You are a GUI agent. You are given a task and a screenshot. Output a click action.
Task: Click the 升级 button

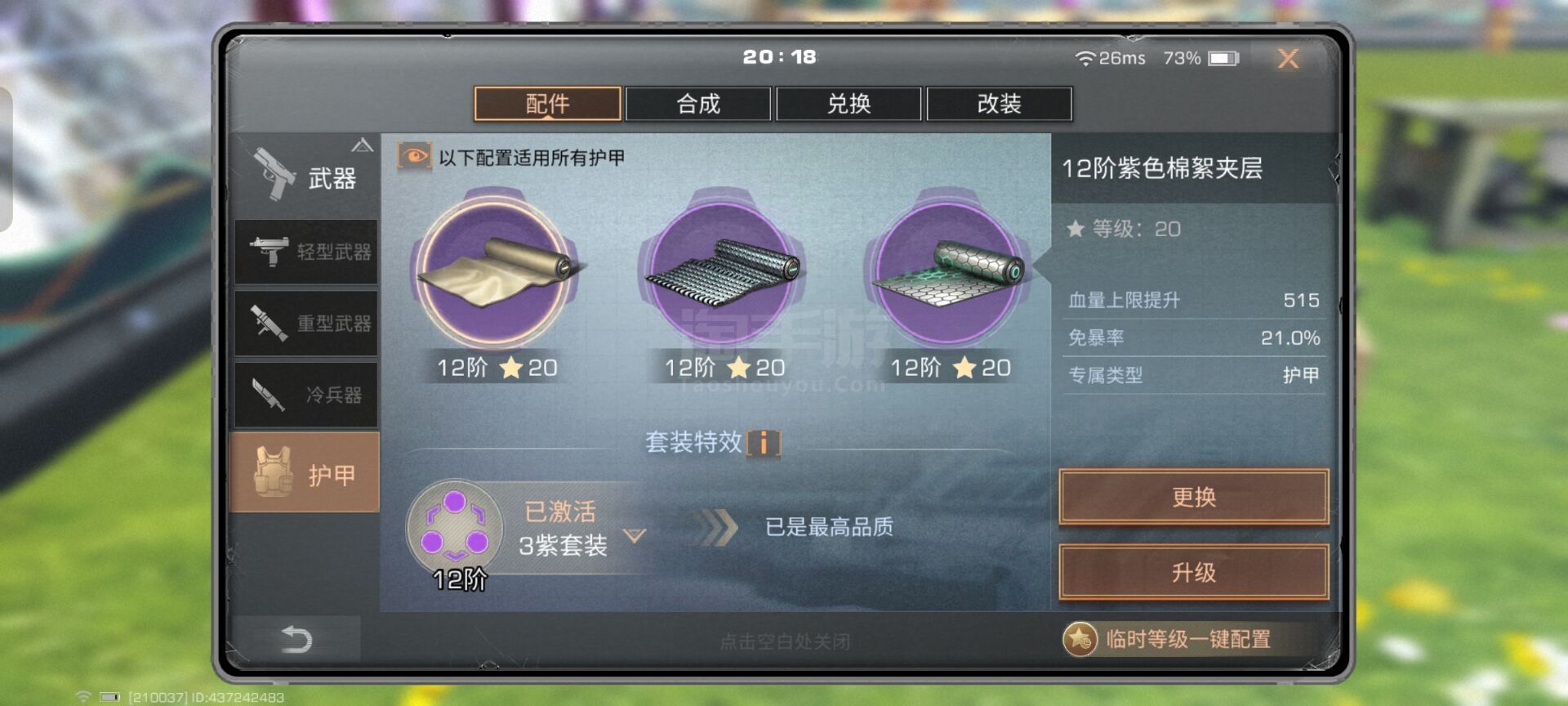[1194, 572]
